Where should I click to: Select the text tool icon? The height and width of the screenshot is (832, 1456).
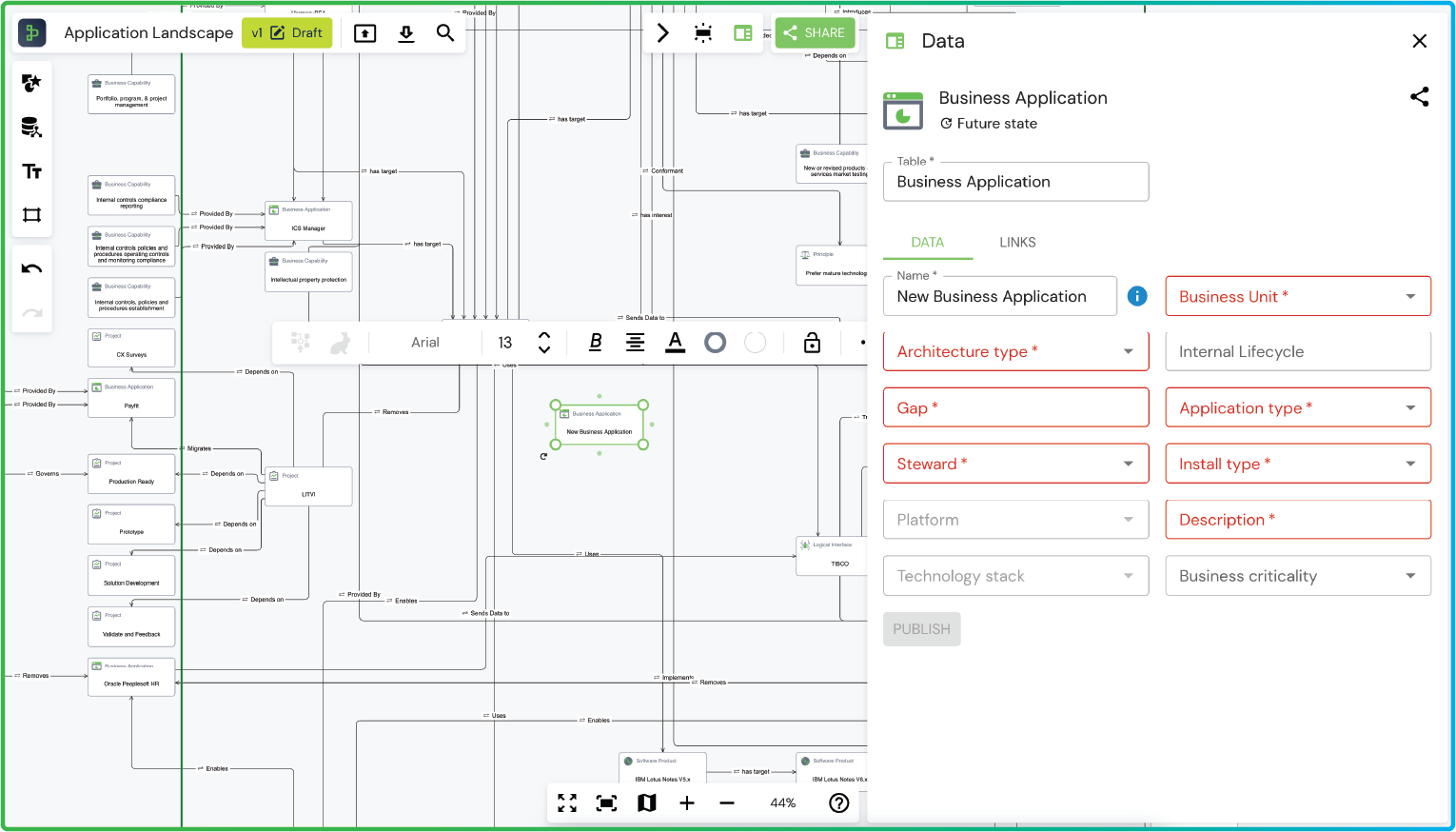point(31,171)
